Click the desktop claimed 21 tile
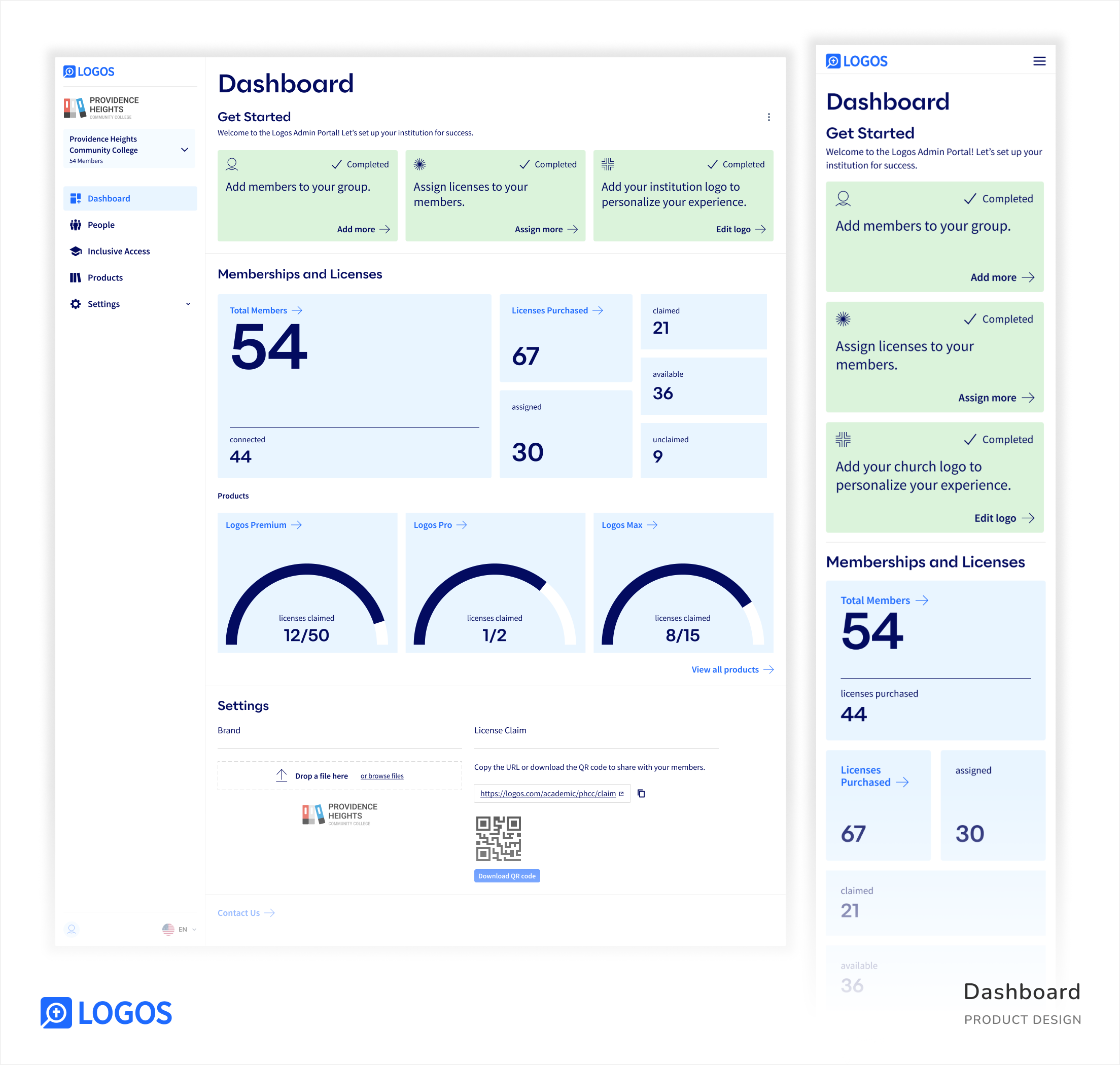1120x1065 pixels. click(x=704, y=322)
